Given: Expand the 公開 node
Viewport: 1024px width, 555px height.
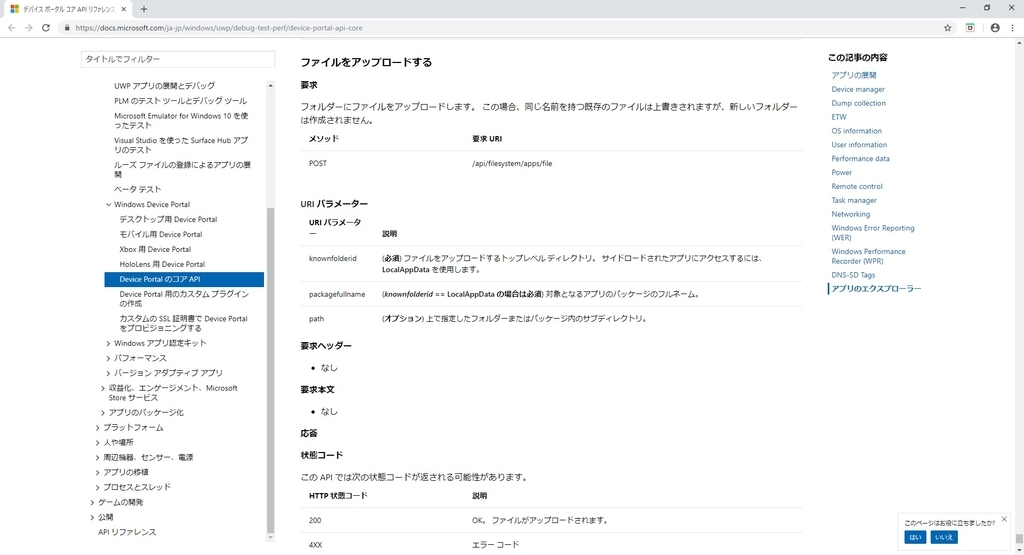Looking at the screenshot, I should point(93,517).
